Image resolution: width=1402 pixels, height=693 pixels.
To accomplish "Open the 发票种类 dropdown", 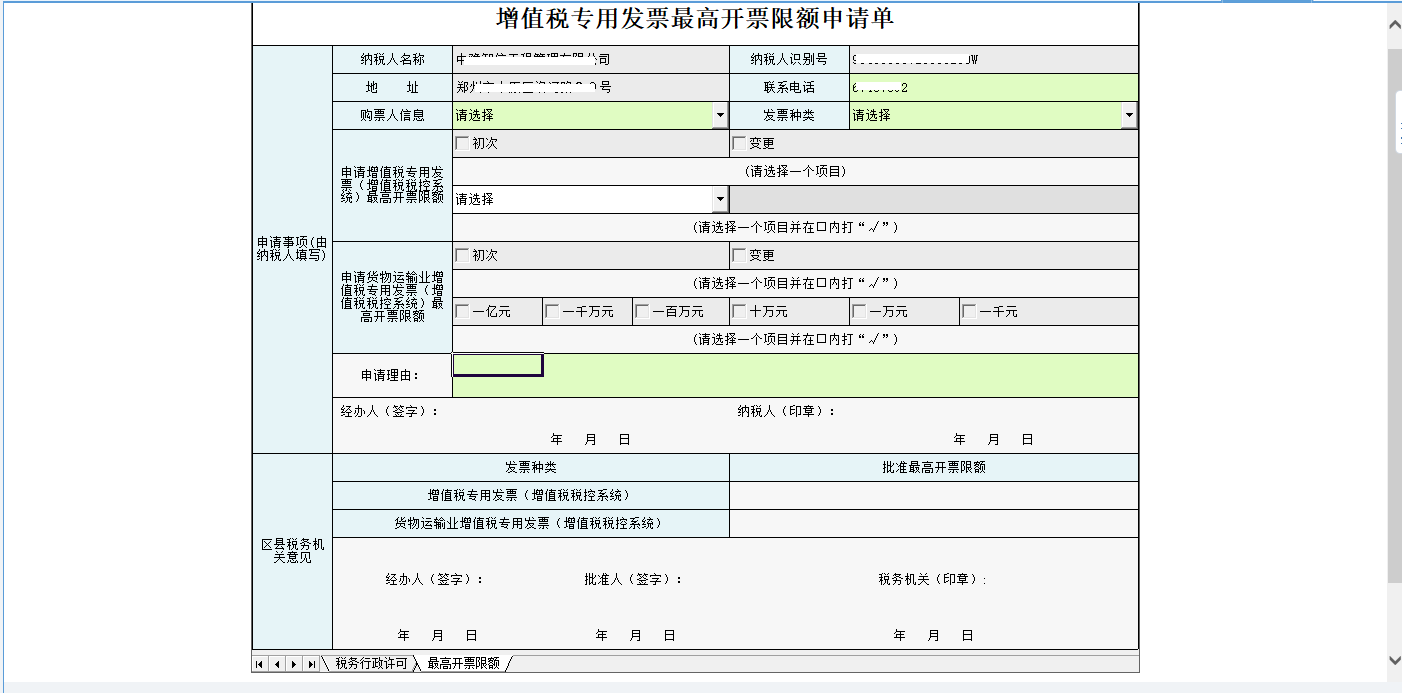I will tap(1131, 114).
